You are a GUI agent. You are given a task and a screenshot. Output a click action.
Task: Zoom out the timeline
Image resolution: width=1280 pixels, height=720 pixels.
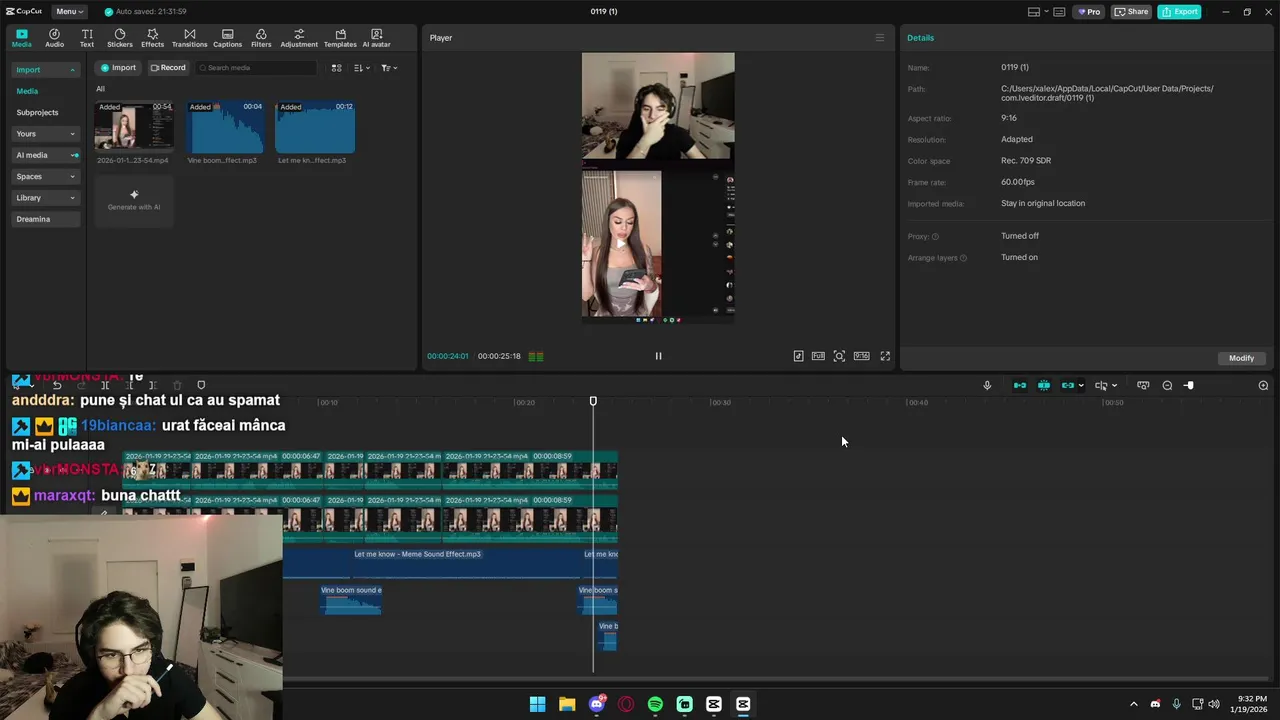(1167, 386)
